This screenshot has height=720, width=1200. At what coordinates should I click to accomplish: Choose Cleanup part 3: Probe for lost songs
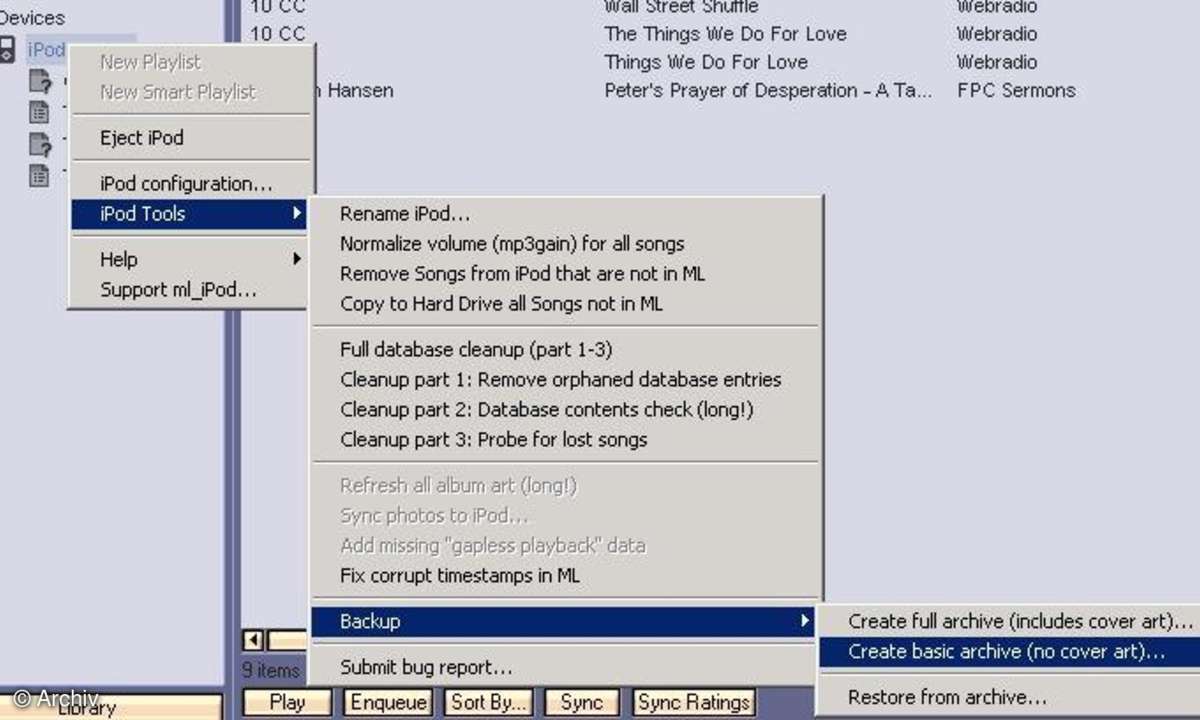point(494,440)
